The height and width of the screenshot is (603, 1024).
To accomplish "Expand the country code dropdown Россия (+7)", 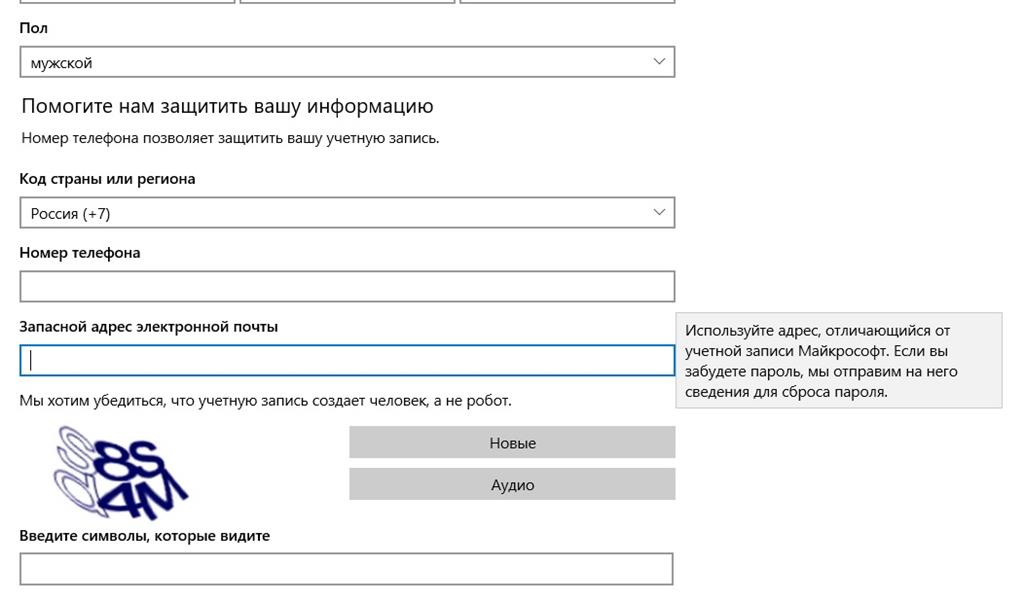I will point(347,213).
